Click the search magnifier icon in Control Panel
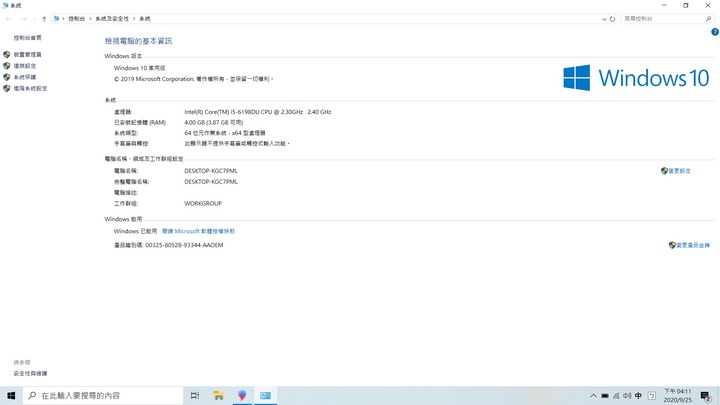The height and width of the screenshot is (405, 720). [709, 19]
